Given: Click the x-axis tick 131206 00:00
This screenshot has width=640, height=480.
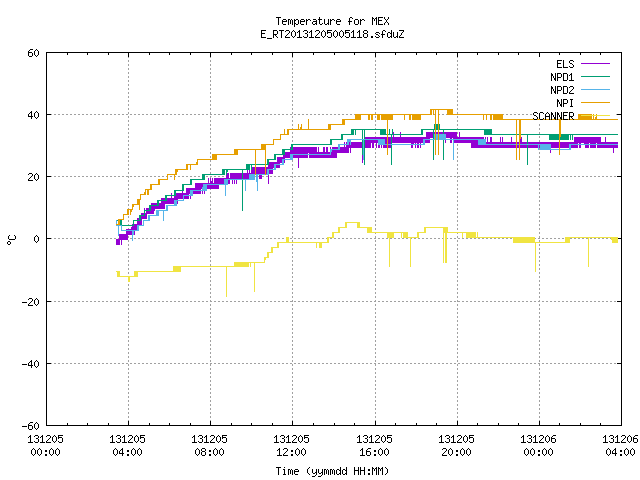Looking at the screenshot, I should [538, 445].
